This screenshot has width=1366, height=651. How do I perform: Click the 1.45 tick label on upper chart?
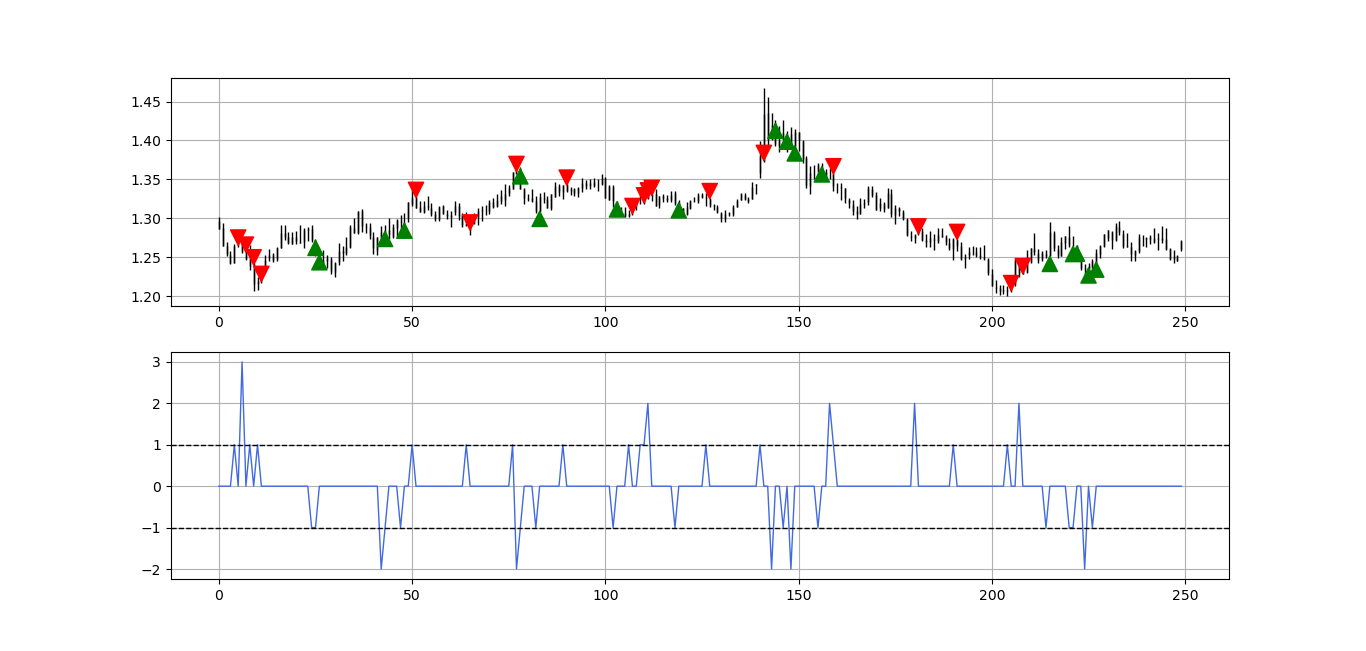tap(148, 102)
